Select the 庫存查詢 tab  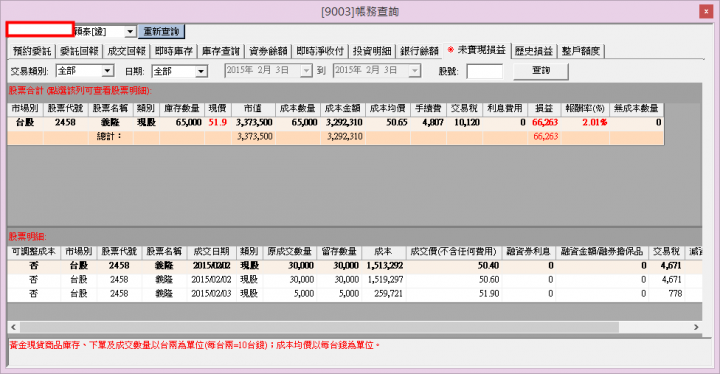221,51
